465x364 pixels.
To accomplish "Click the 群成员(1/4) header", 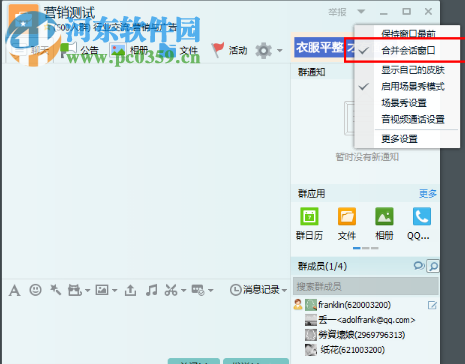I will coord(322,266).
